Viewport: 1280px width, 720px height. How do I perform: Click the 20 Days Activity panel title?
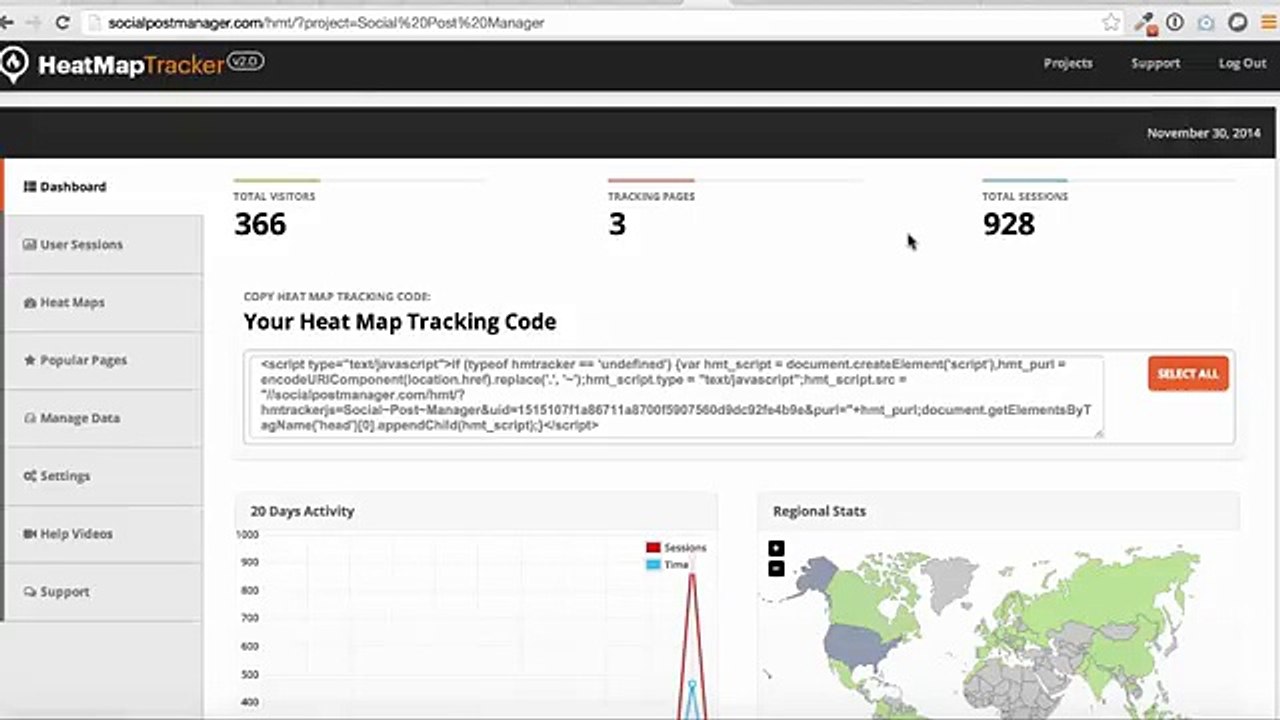click(x=302, y=511)
